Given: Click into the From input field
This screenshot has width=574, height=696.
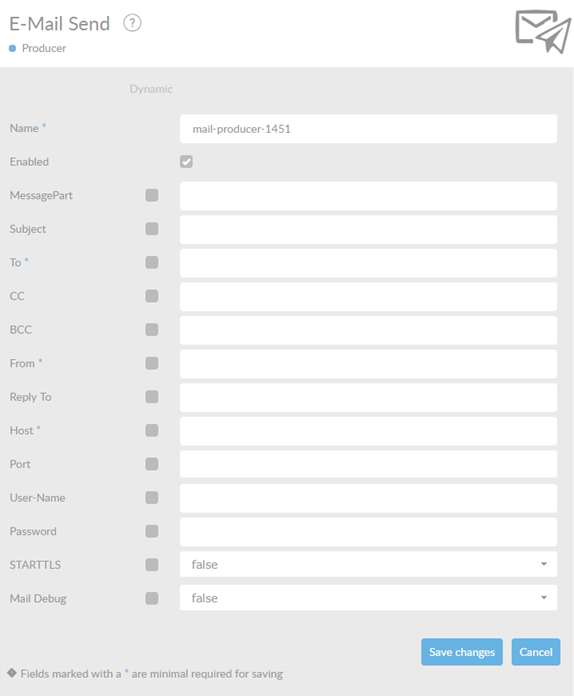Looking at the screenshot, I should click(x=368, y=364).
